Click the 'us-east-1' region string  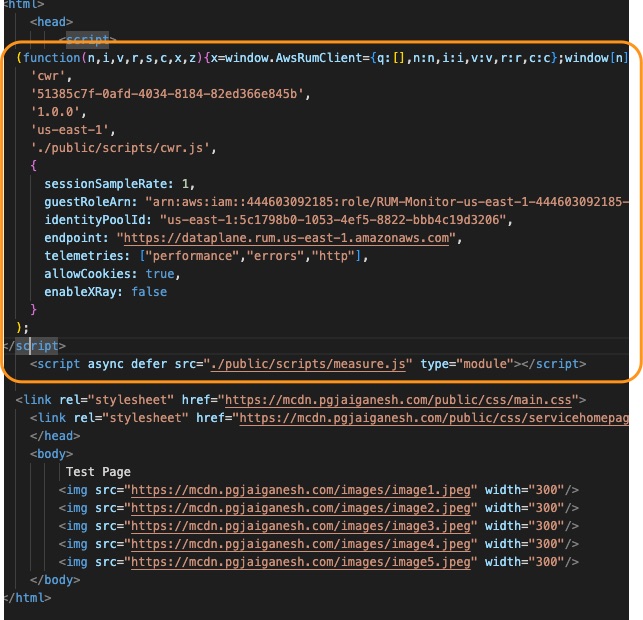(x=69, y=130)
